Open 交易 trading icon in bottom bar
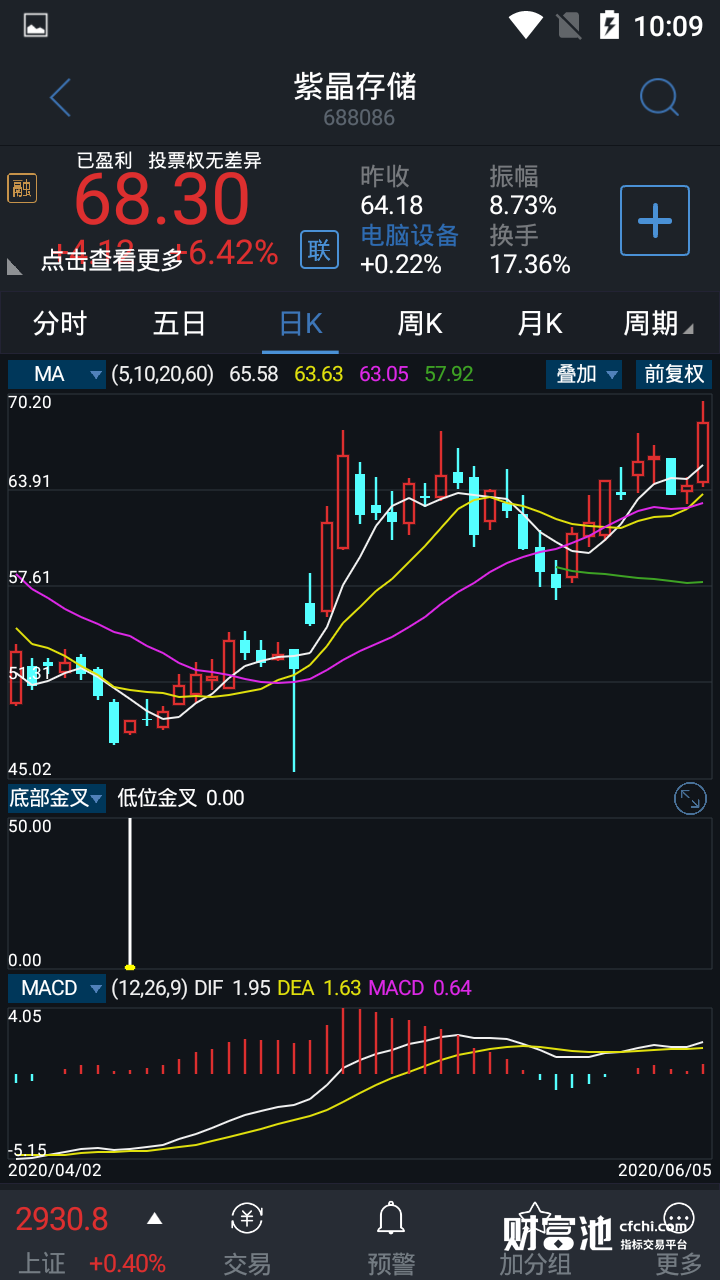The image size is (720, 1280). [247, 1238]
